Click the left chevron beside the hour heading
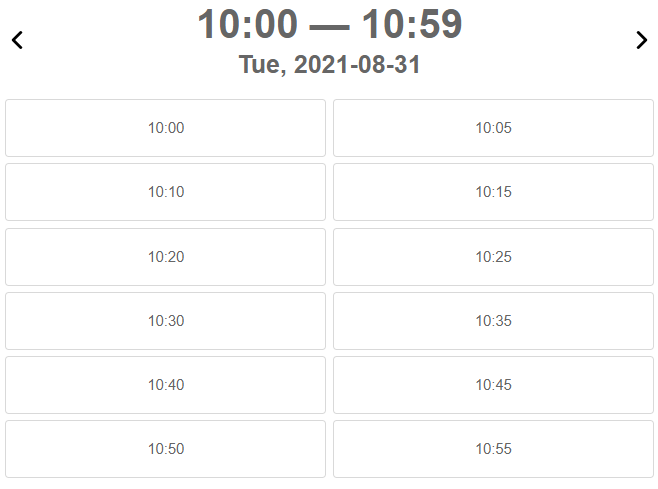This screenshot has width=658, height=489. pos(17,41)
